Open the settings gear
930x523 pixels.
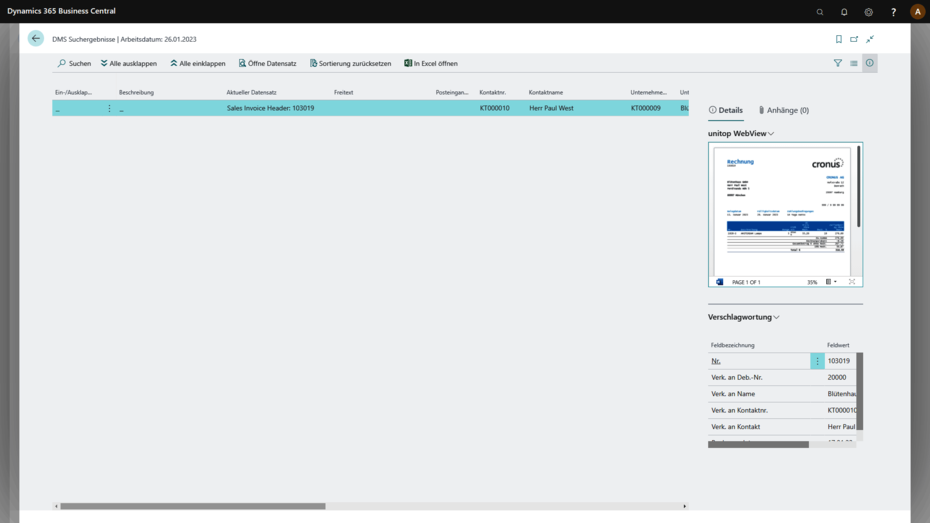pyautogui.click(x=868, y=12)
